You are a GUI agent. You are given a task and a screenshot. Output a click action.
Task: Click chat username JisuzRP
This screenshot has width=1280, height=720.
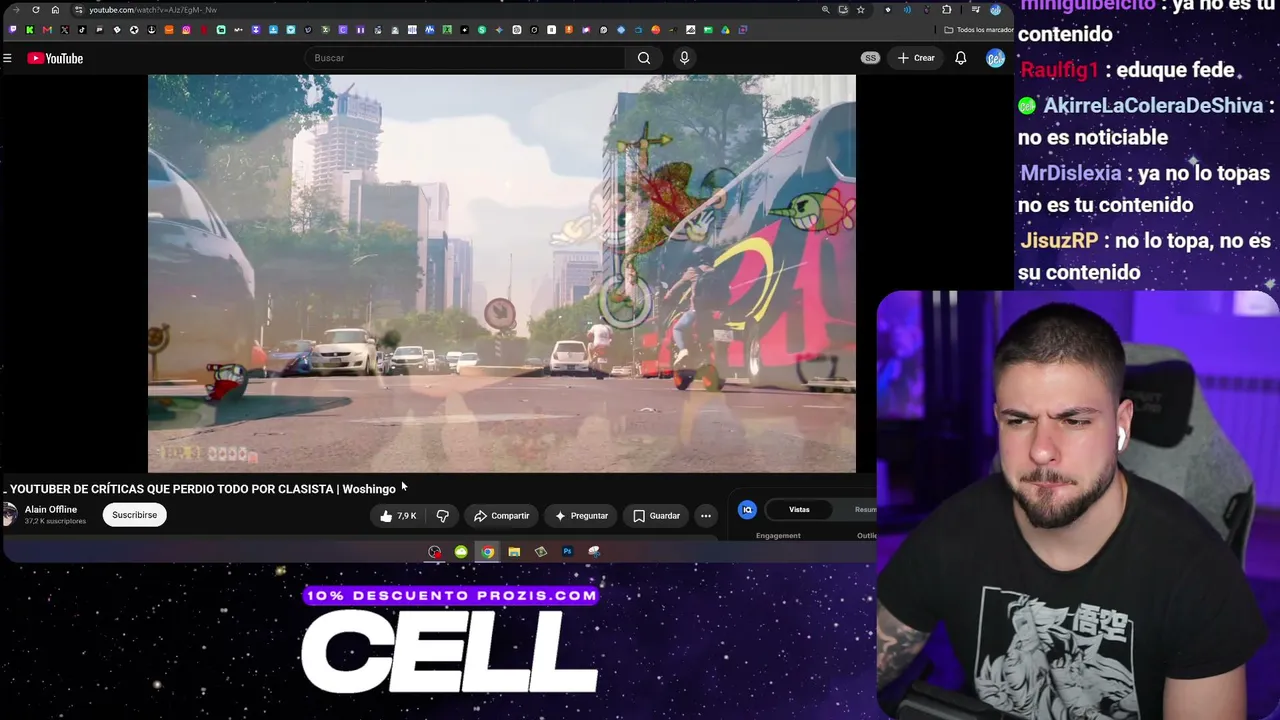(x=1059, y=241)
